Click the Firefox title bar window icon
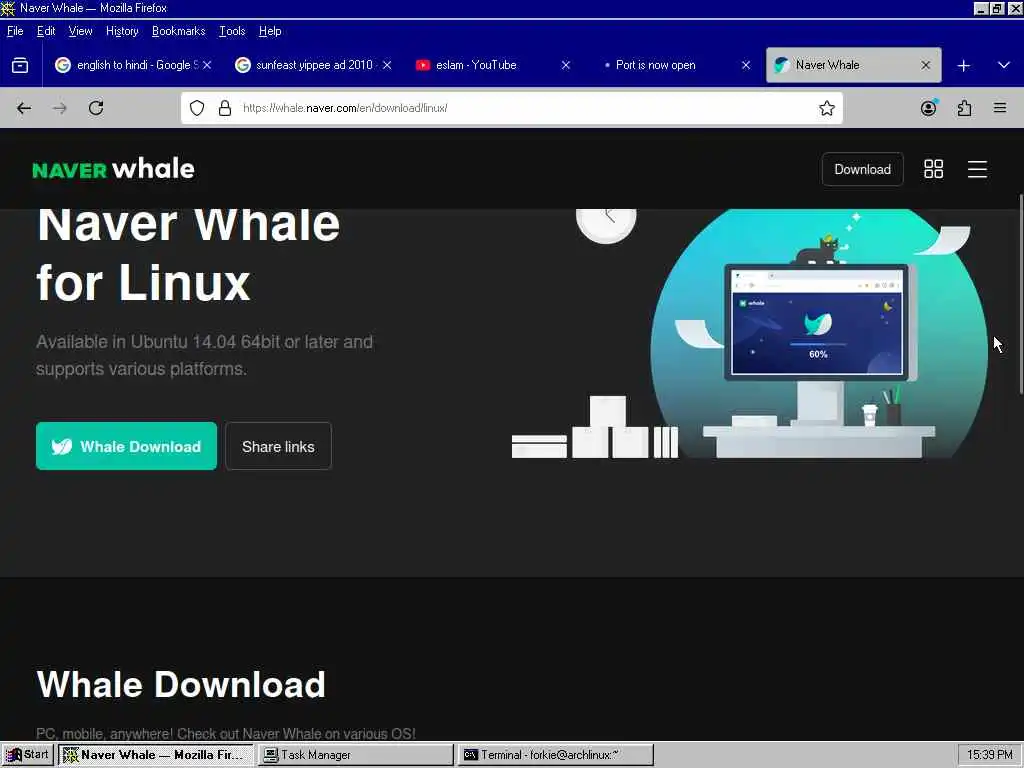1024x768 pixels. click(x=8, y=8)
